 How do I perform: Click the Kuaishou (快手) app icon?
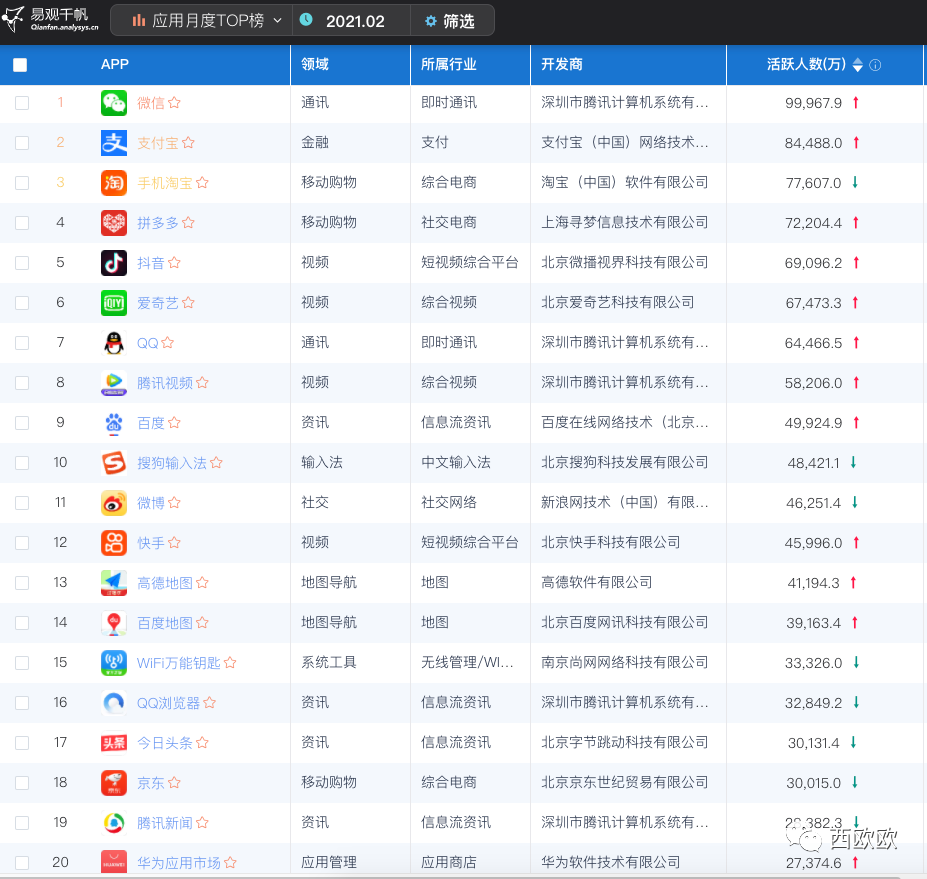[114, 543]
